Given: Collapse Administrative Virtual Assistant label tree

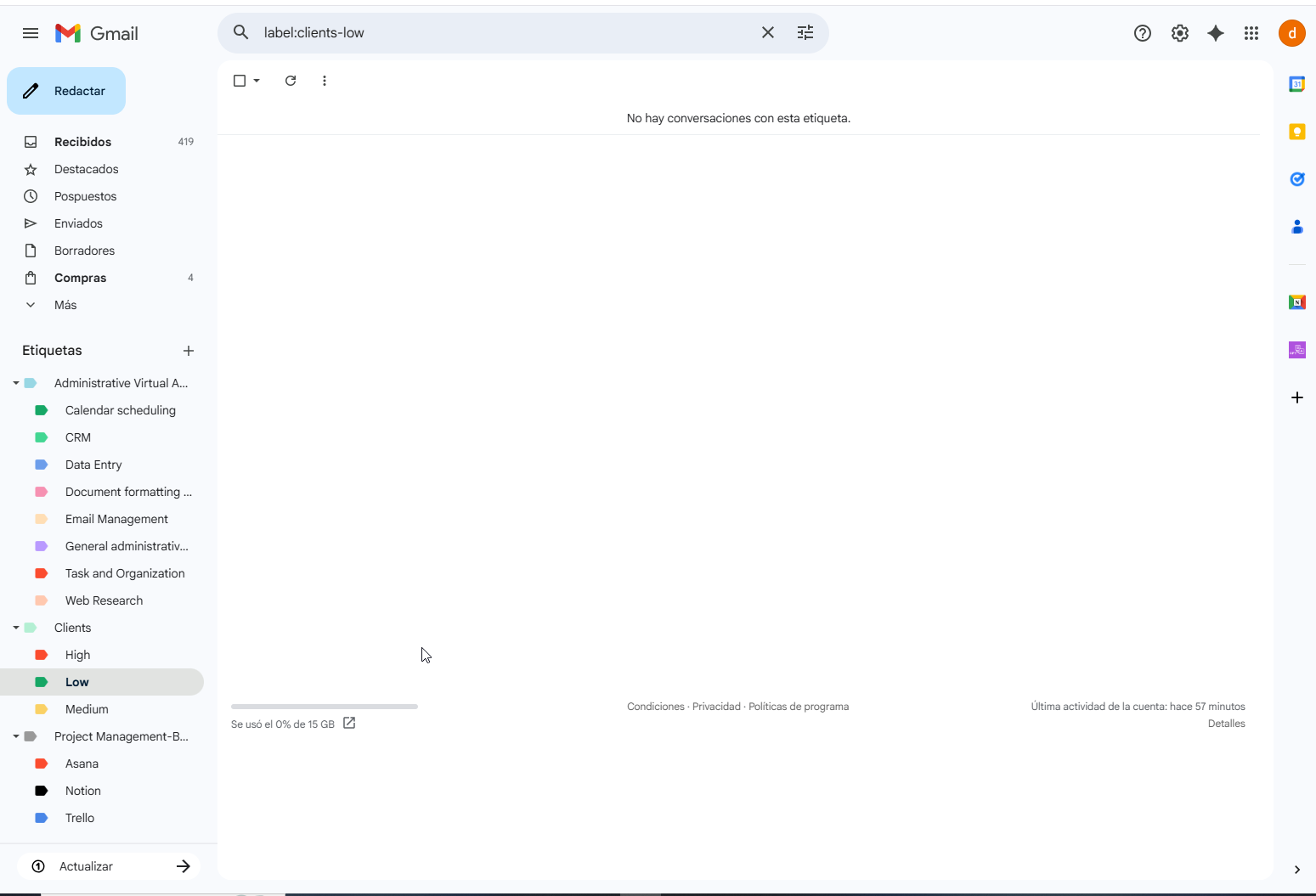Looking at the screenshot, I should [16, 383].
